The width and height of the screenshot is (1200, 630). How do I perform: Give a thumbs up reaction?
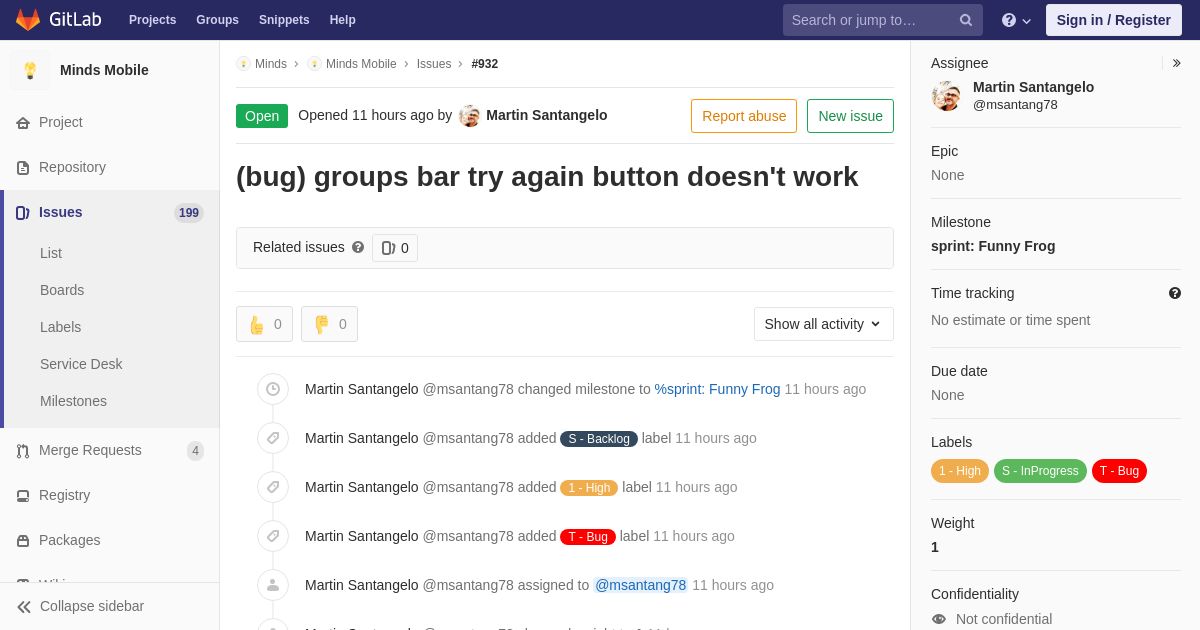click(265, 324)
